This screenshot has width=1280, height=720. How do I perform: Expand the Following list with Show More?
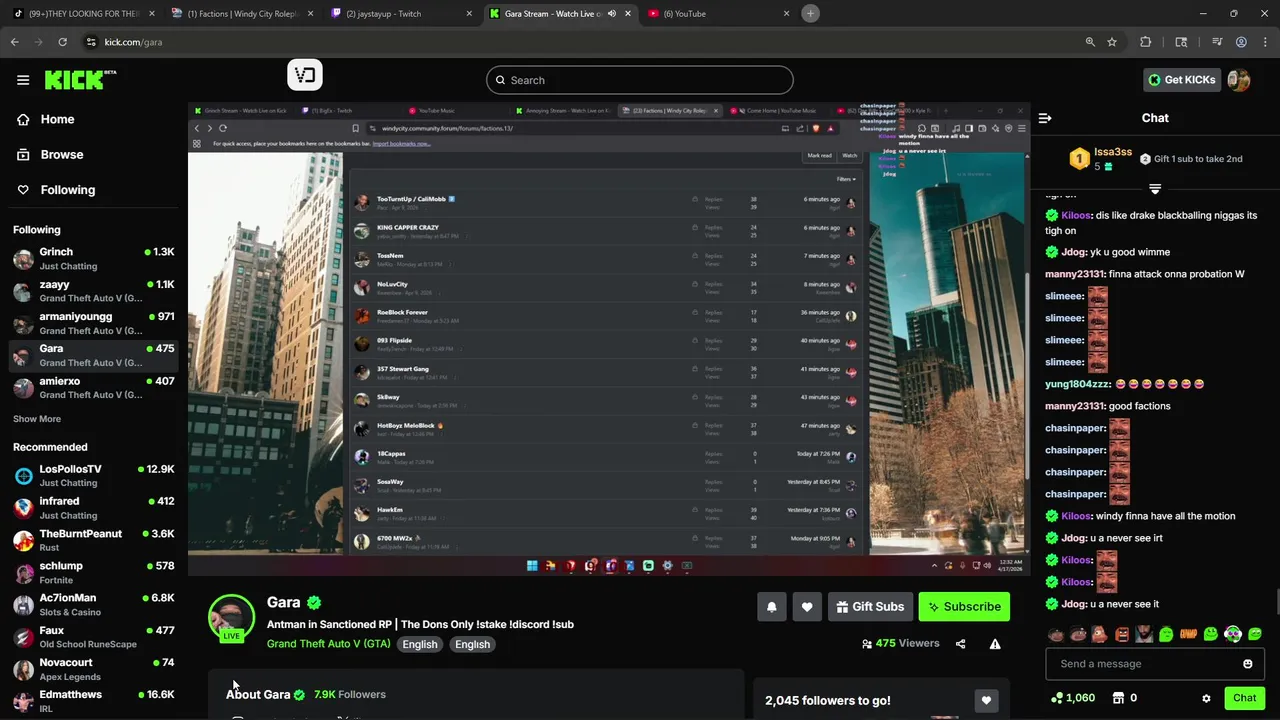[37, 419]
